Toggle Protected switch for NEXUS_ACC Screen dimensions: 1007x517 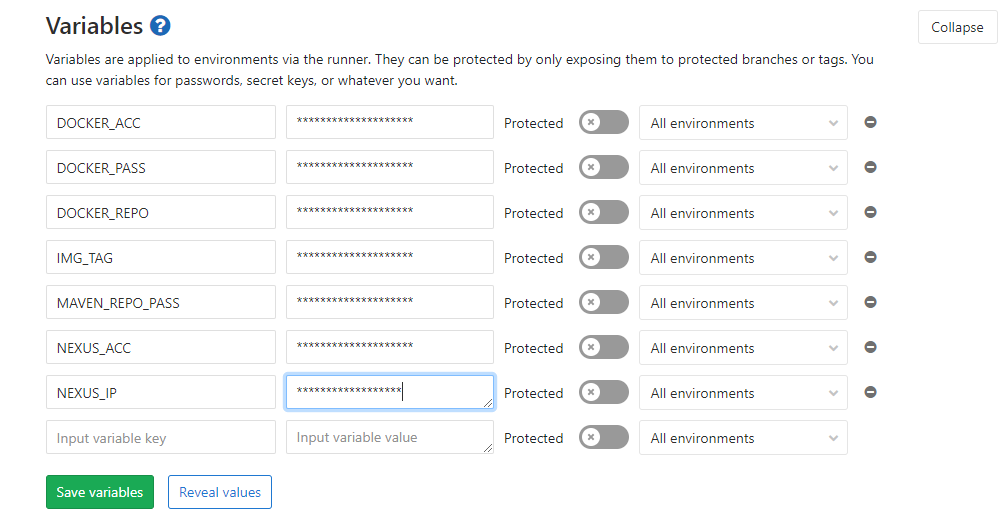pyautogui.click(x=603, y=348)
